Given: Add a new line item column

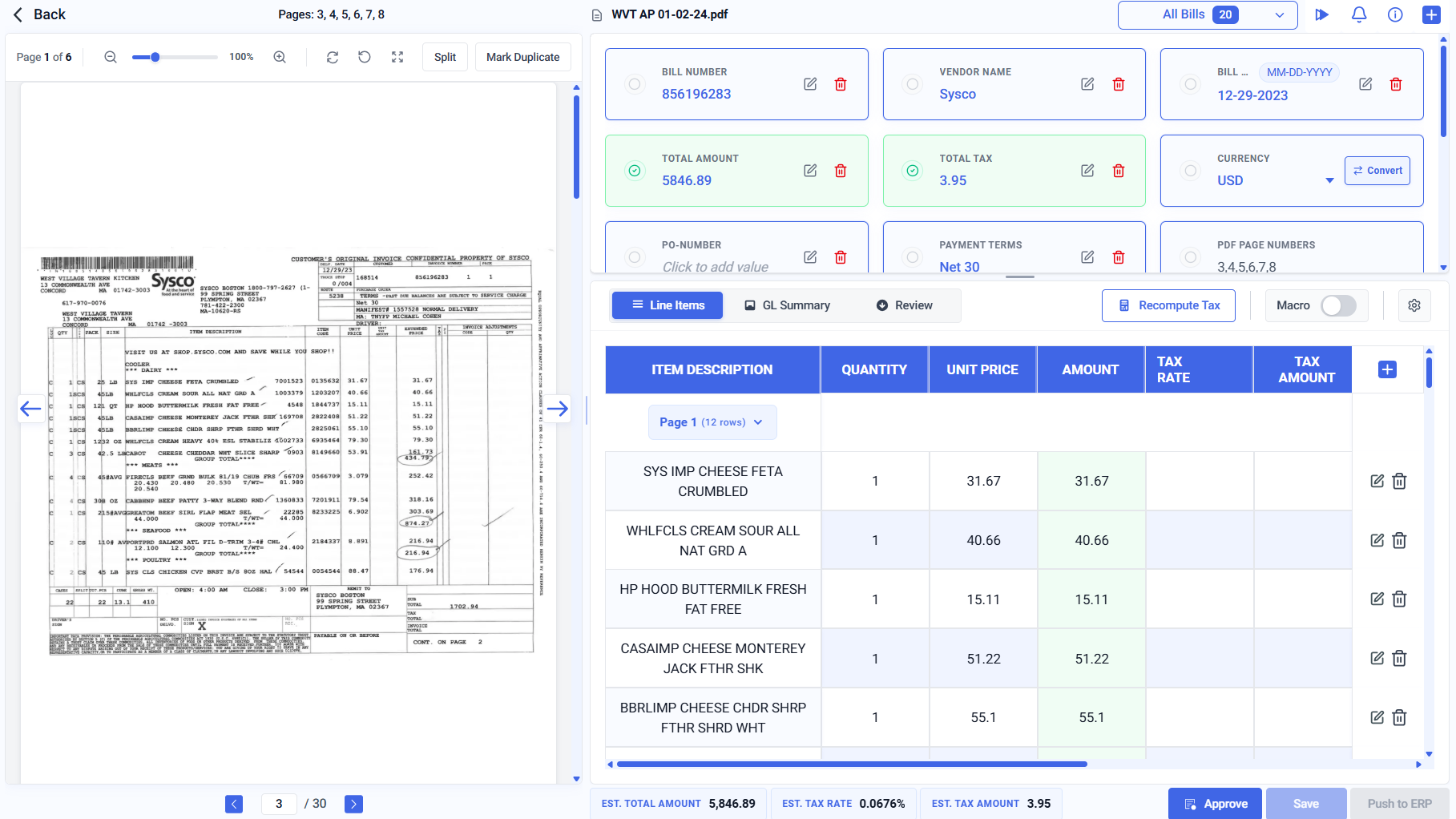Looking at the screenshot, I should (1388, 369).
